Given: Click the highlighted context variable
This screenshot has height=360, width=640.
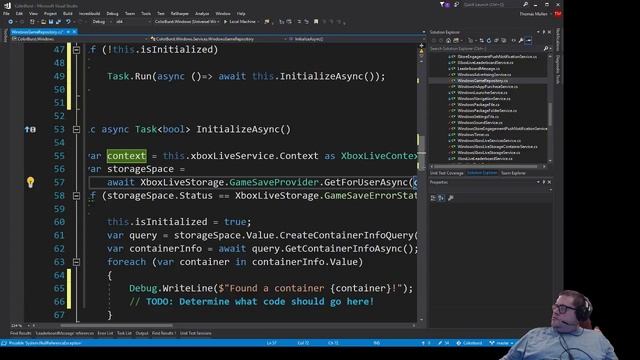Looking at the screenshot, I should tap(127, 156).
